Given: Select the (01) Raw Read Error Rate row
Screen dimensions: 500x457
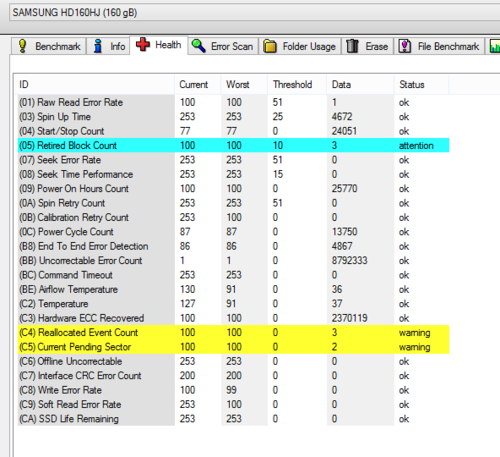Looking at the screenshot, I should [x=233, y=102].
